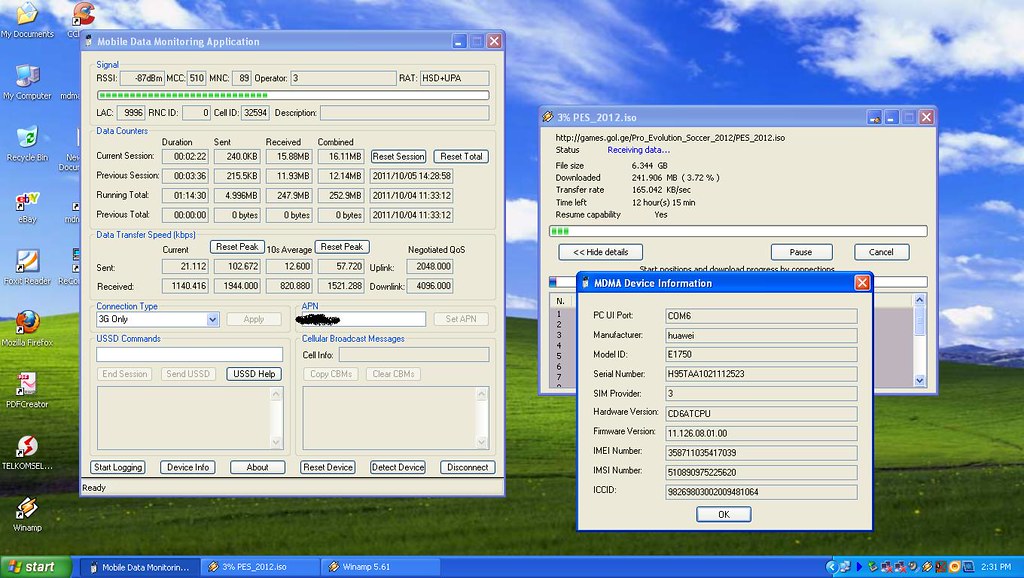
Task: Click the Current Session combined value '16.11MB'
Action: point(341,157)
